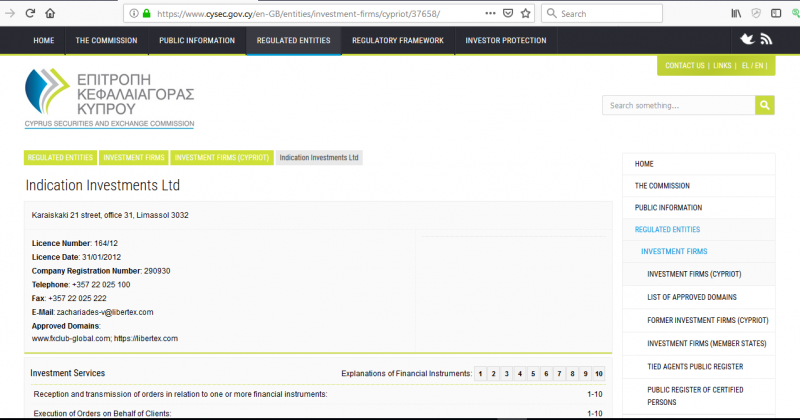Screen dimensions: 800x420
Task: Click the browser Search box
Action: click(x=602, y=14)
